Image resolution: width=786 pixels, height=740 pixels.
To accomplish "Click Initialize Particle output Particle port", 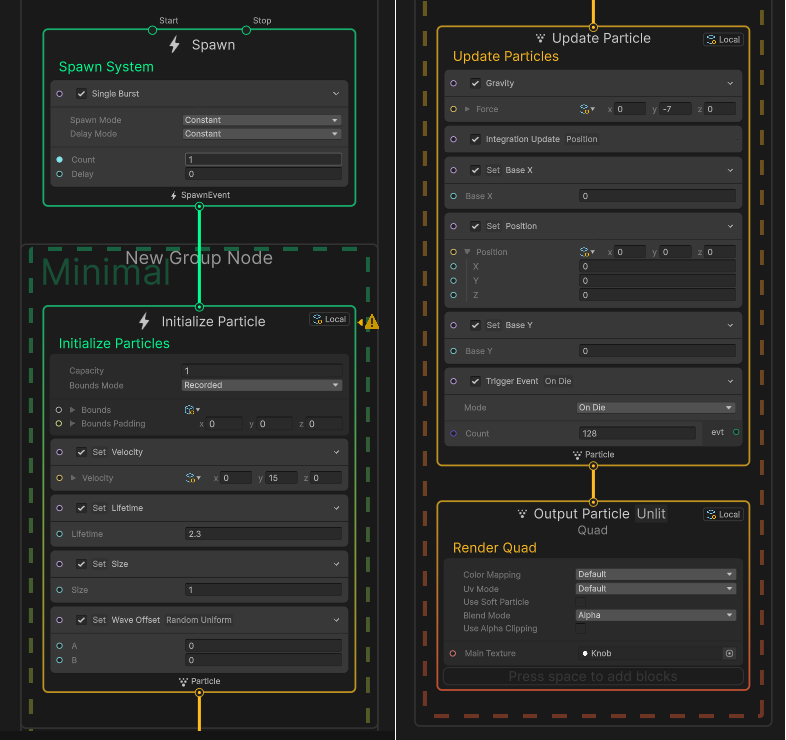I will (x=200, y=692).
